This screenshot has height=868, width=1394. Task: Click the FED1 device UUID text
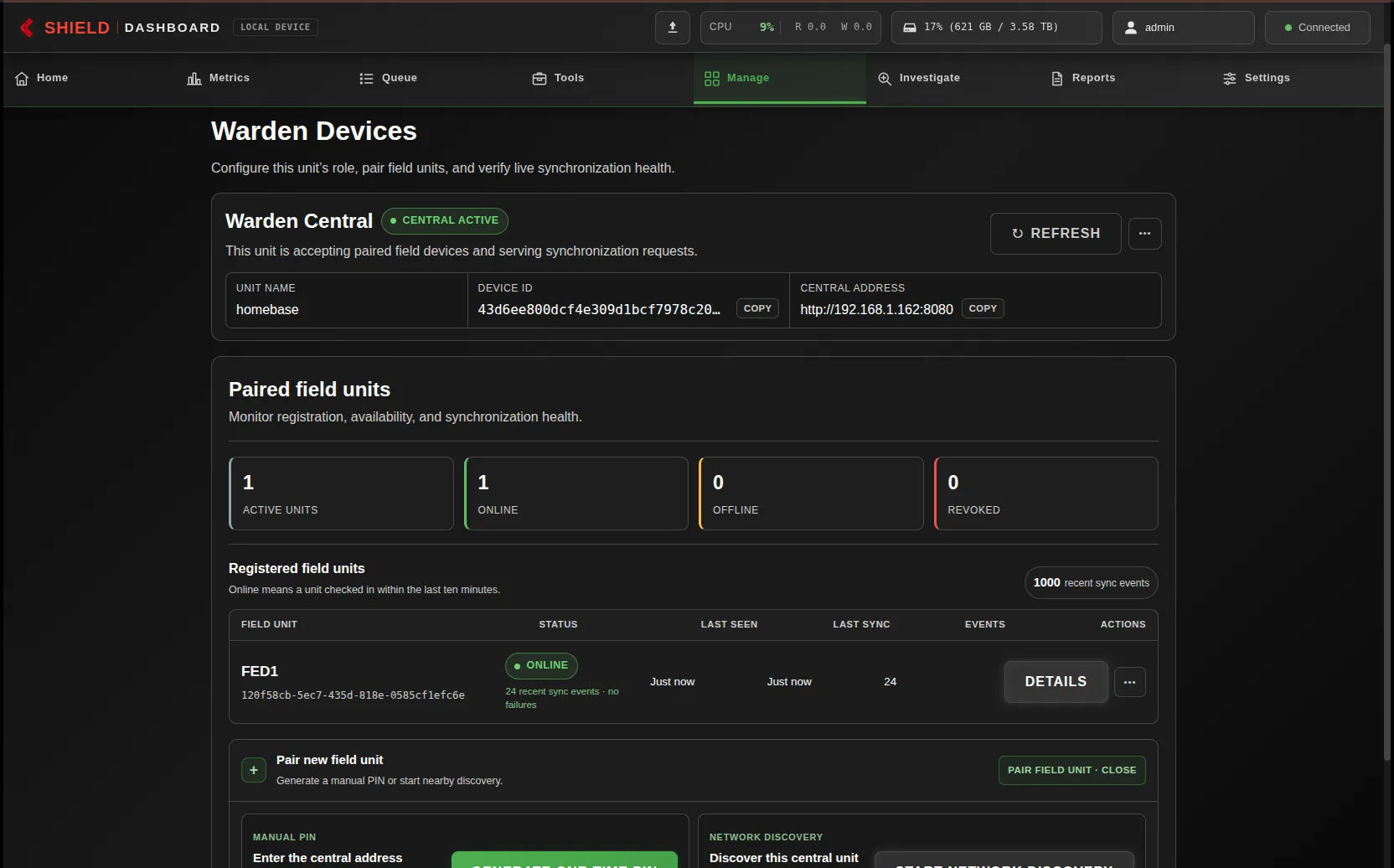[x=353, y=695]
